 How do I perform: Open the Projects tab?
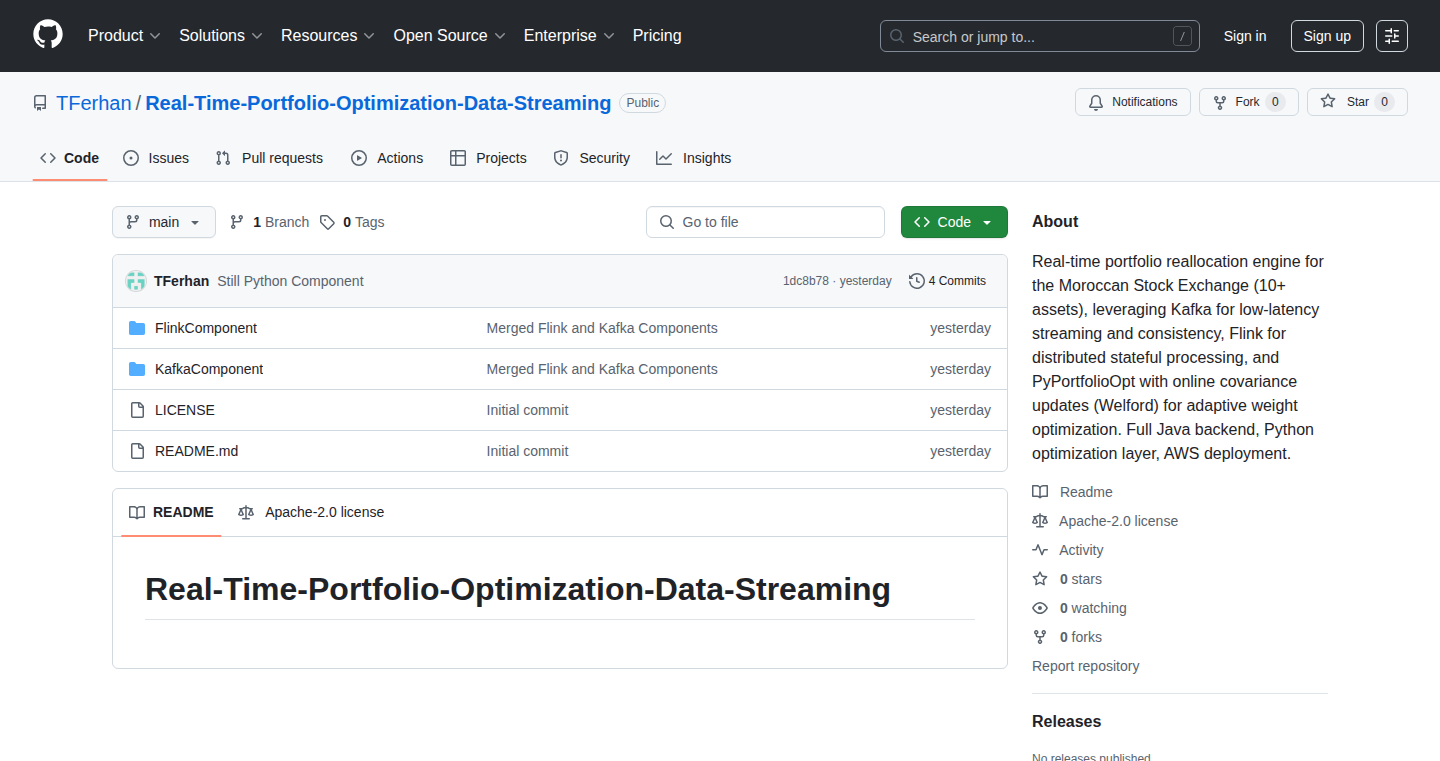pos(488,158)
